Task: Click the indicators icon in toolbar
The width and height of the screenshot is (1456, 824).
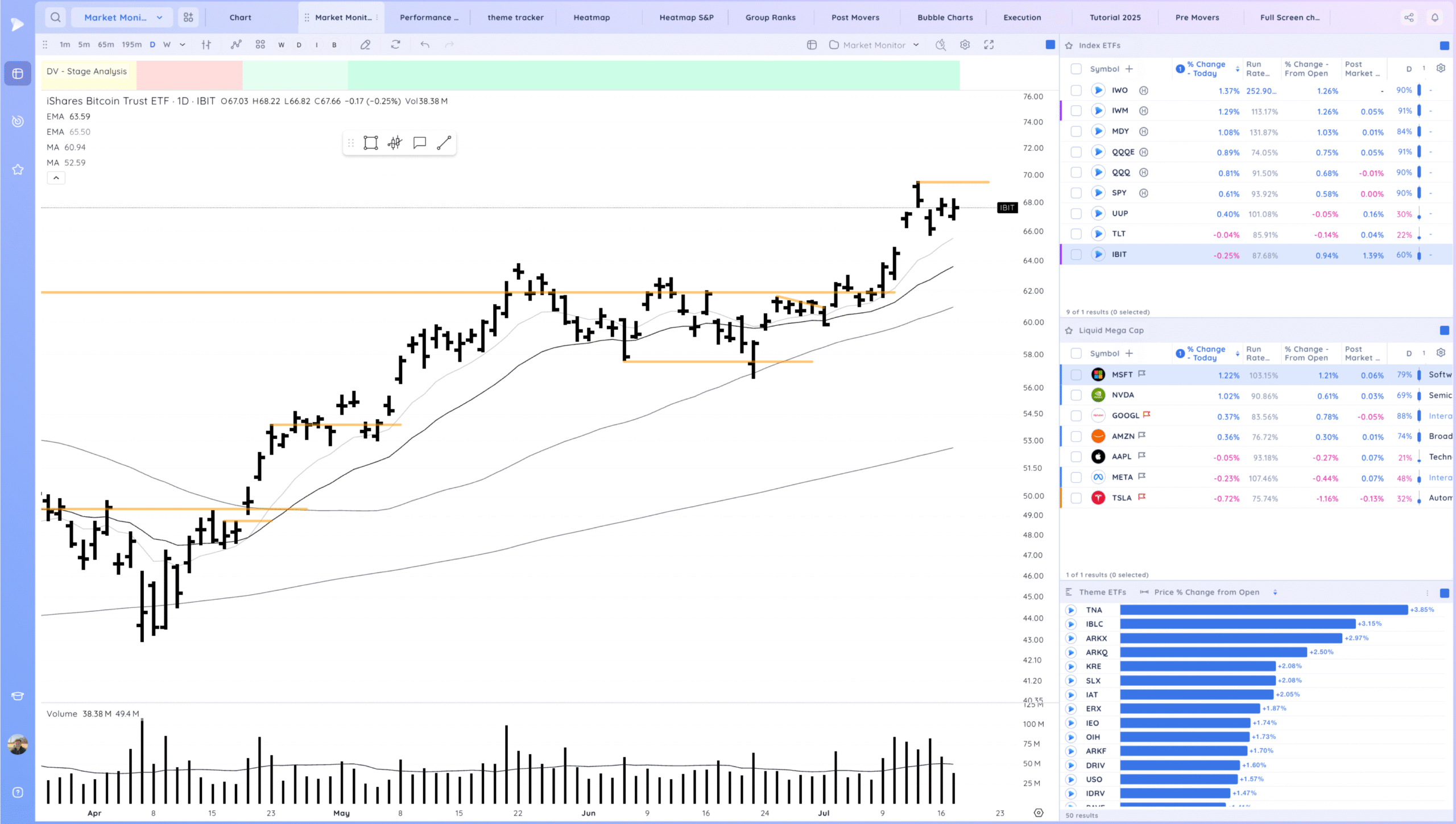Action: [236, 44]
